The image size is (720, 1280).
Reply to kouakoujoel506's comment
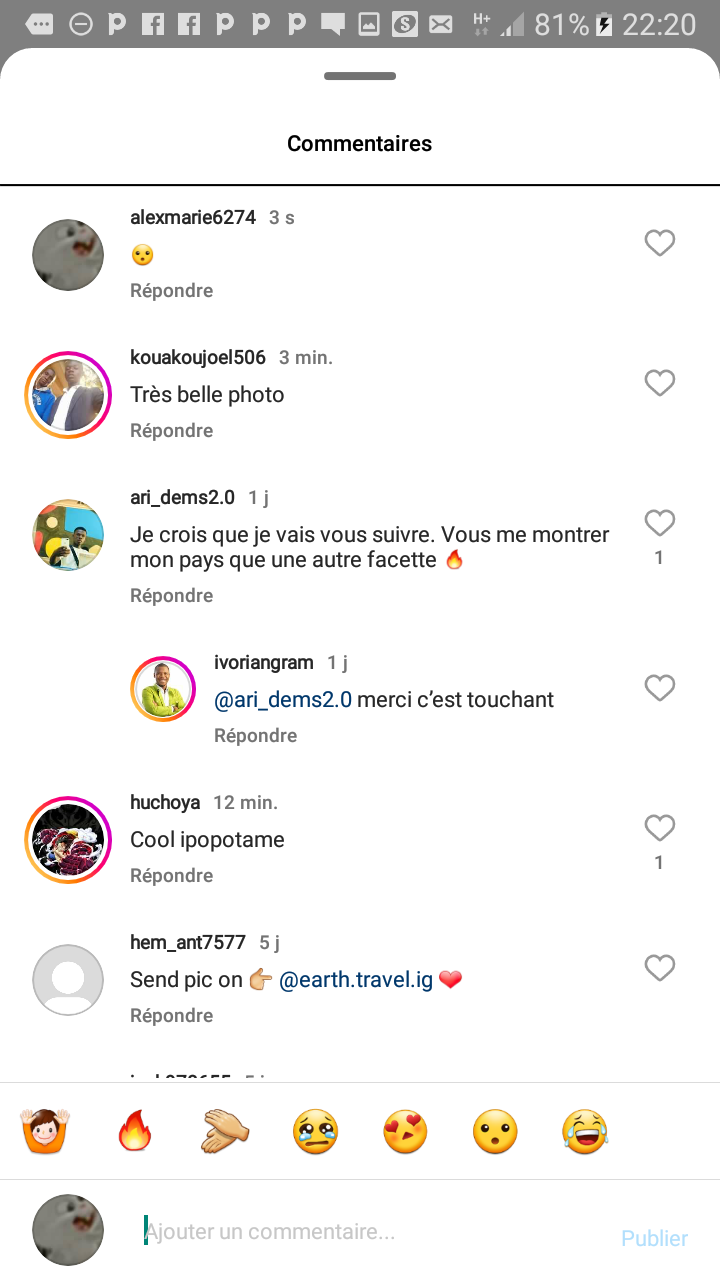(171, 430)
